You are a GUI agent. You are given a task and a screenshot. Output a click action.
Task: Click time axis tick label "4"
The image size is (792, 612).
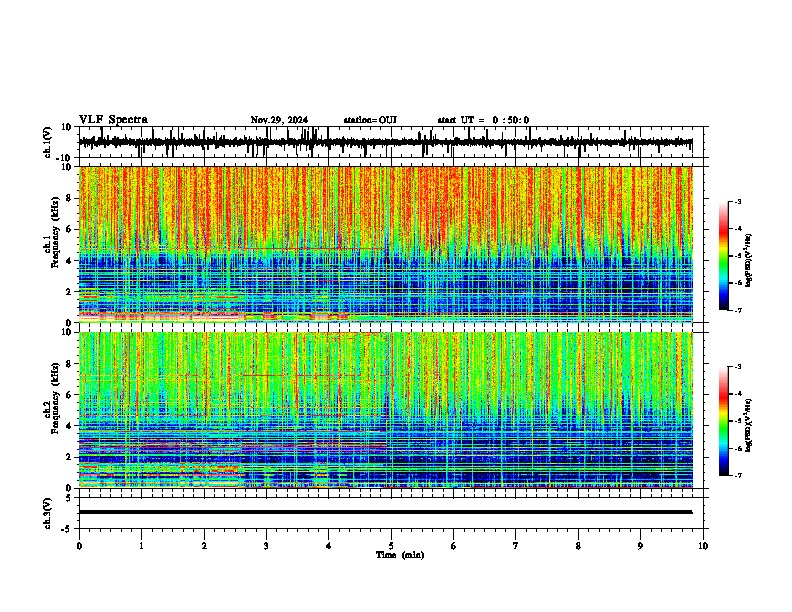tap(329, 546)
